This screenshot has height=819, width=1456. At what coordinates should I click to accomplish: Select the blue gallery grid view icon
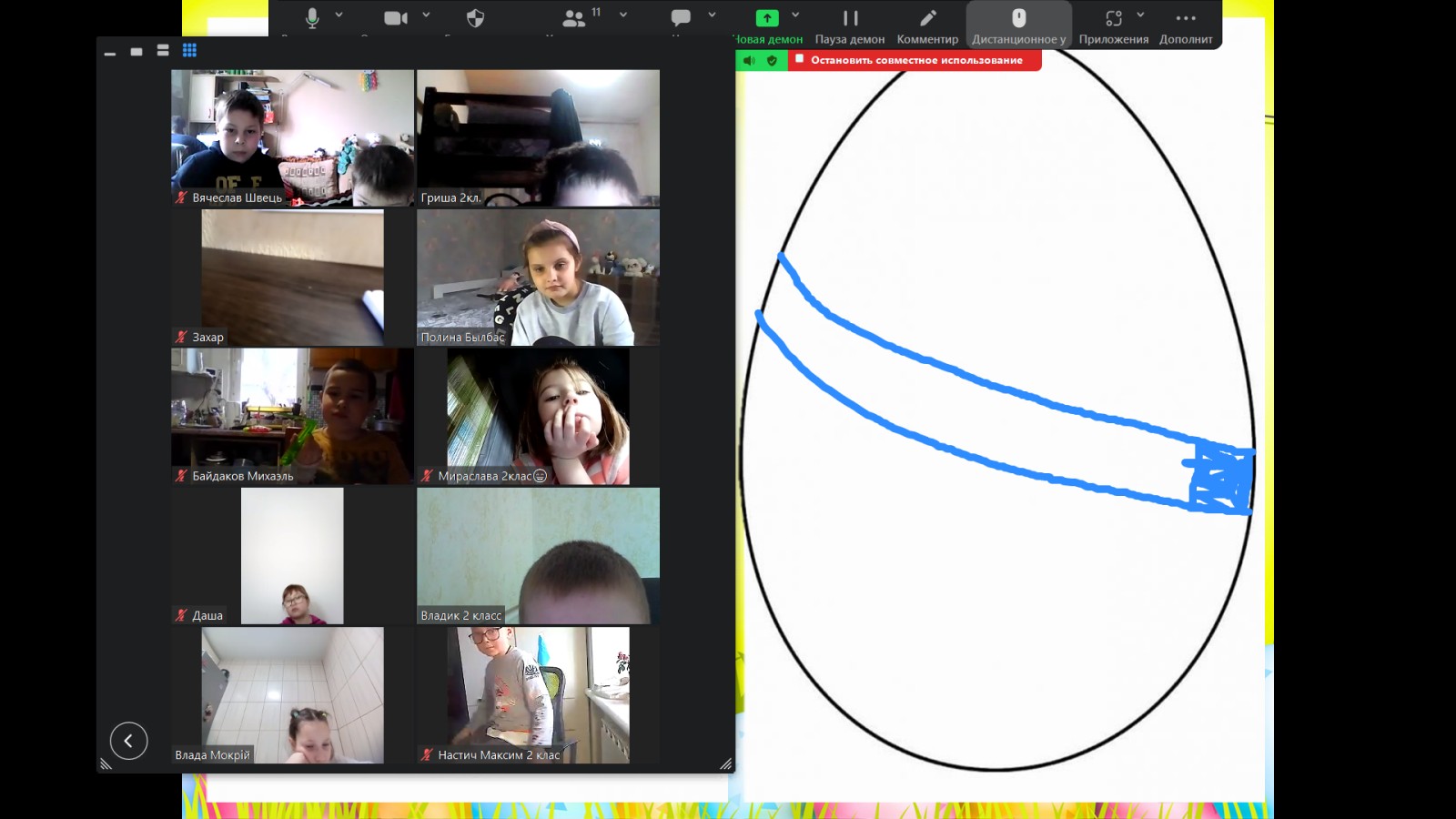pyautogui.click(x=189, y=50)
